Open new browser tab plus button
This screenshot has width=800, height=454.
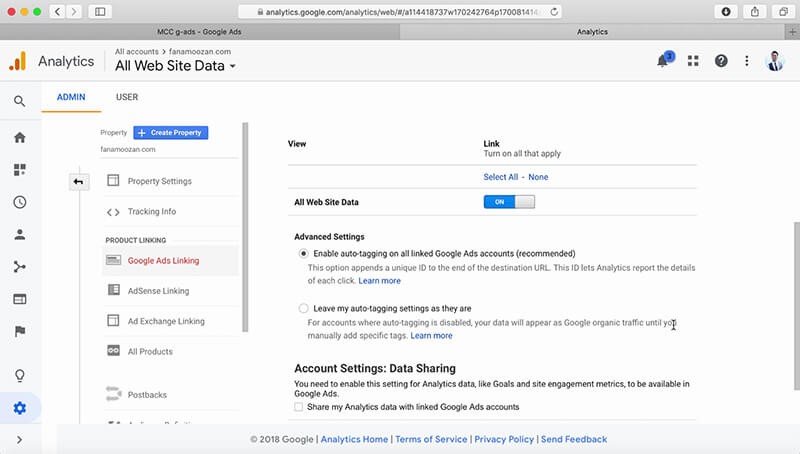[792, 32]
